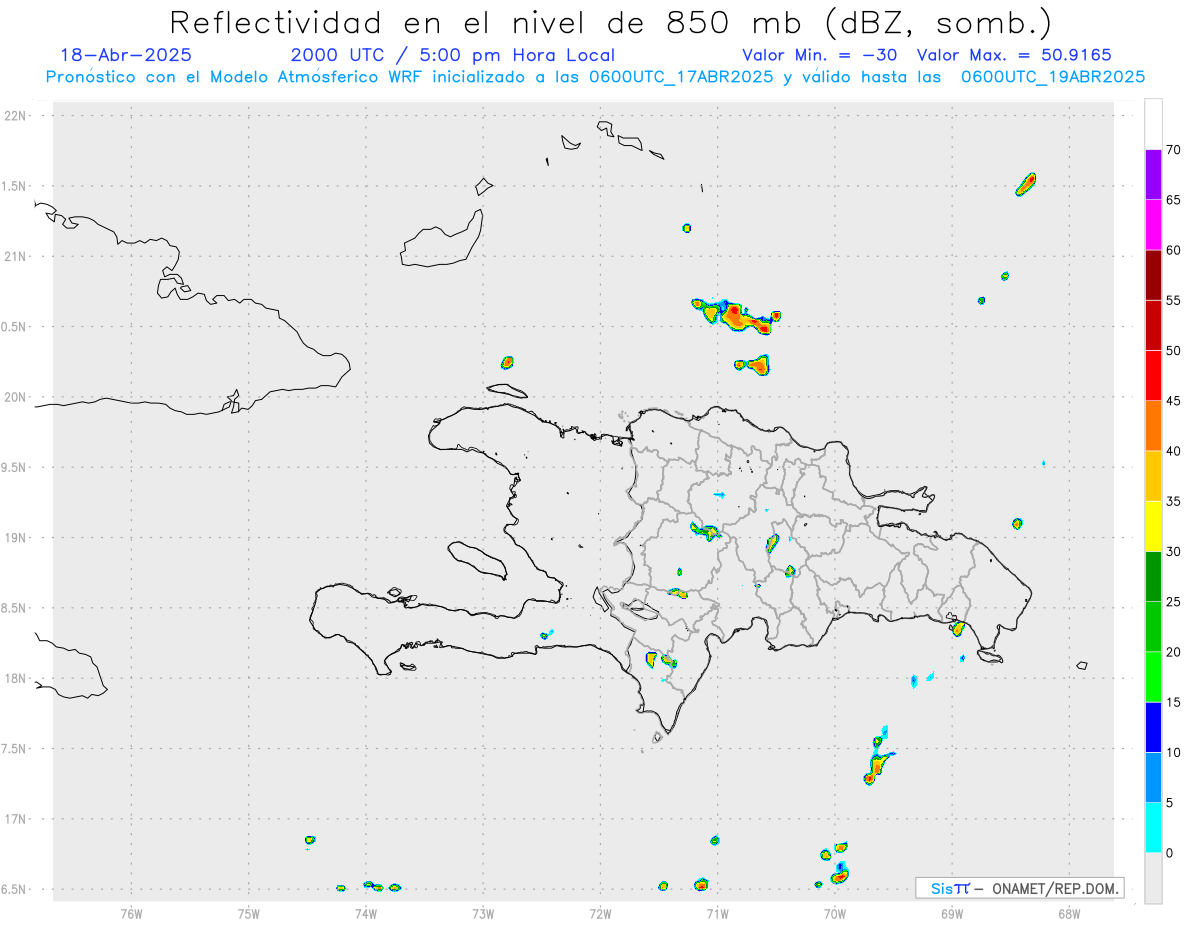Viewport: 1200px width, 927px height.
Task: Click the cyan 0–5 dBZ colorbar segment
Action: point(1153,827)
